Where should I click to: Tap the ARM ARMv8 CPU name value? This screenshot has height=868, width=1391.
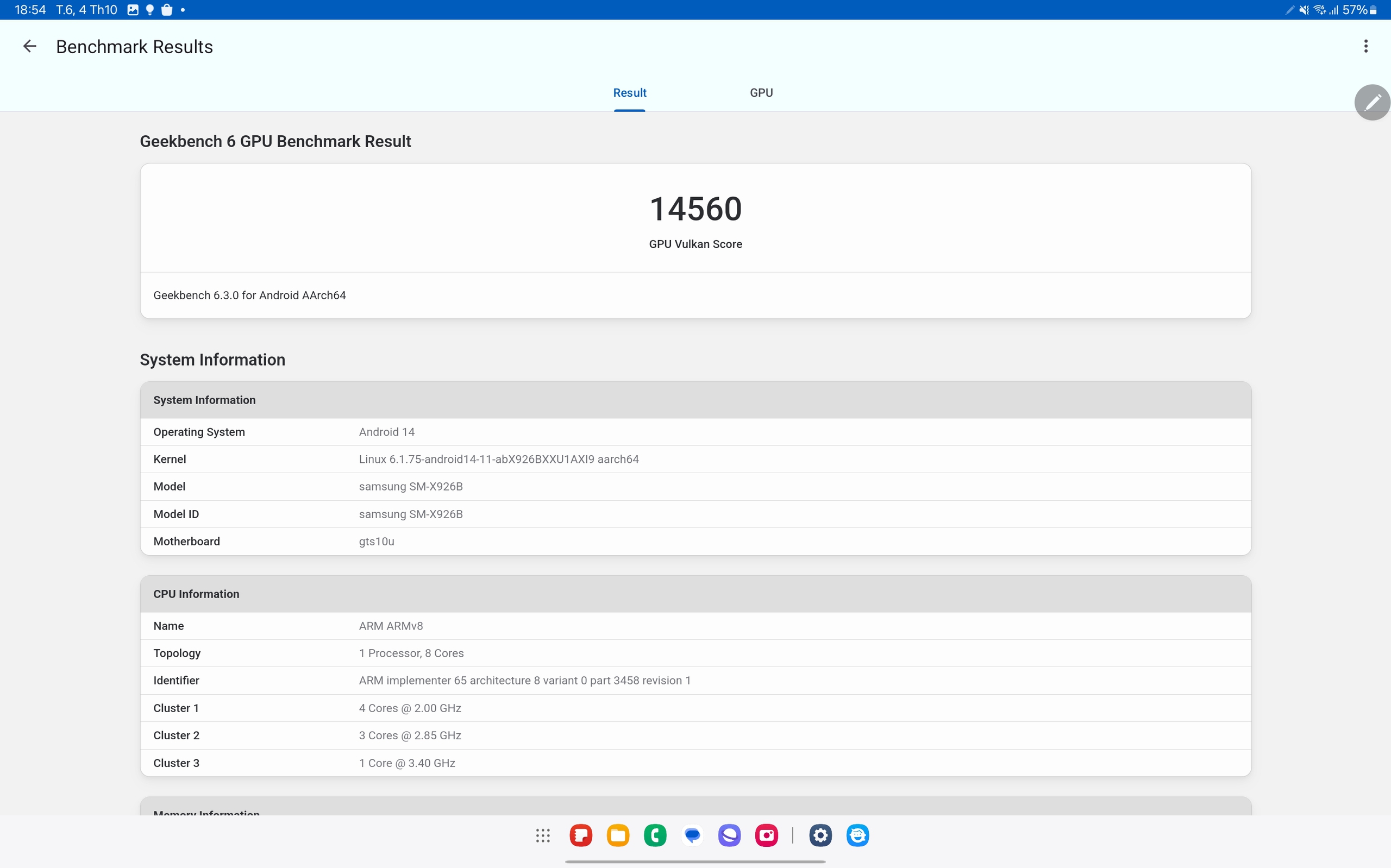[x=390, y=626]
